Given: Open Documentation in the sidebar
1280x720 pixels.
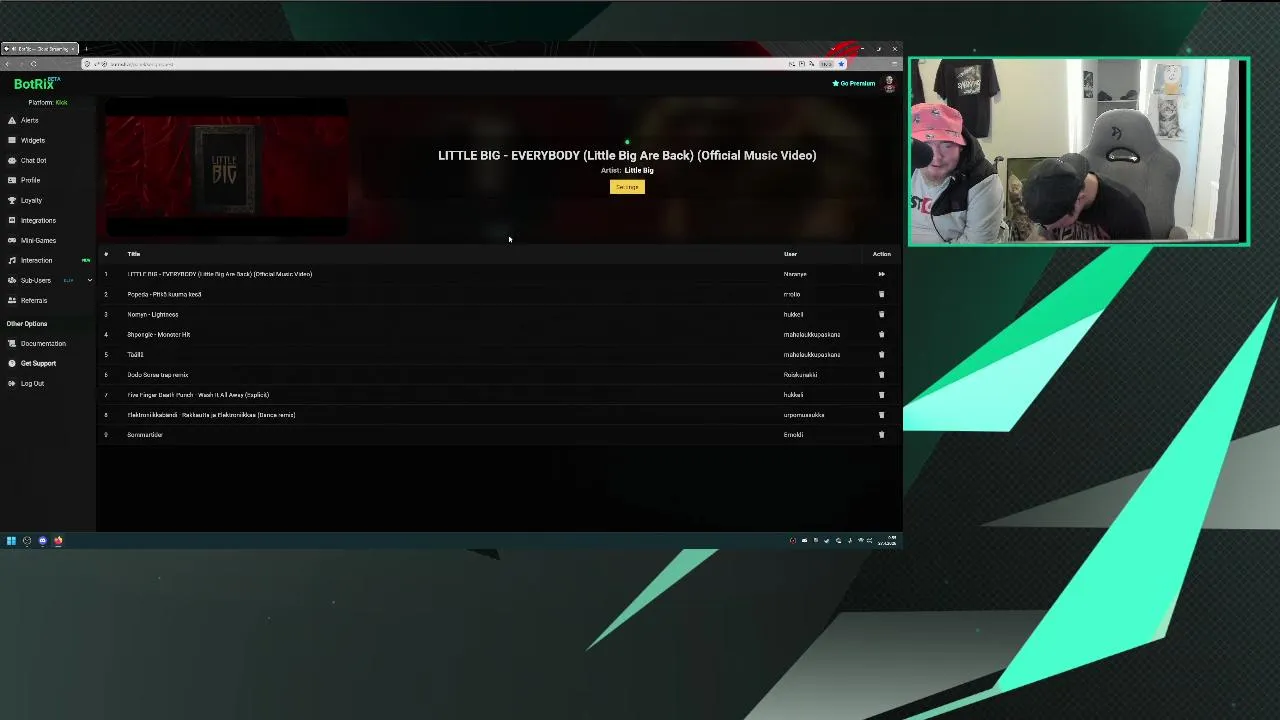Looking at the screenshot, I should [x=42, y=343].
